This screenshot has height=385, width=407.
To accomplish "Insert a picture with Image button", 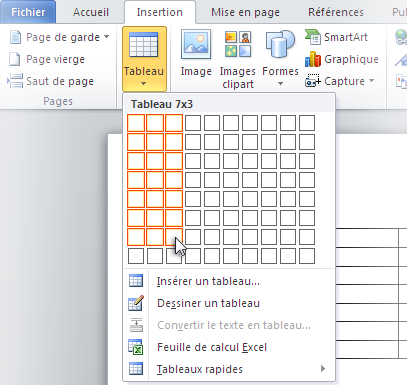I will [196, 53].
